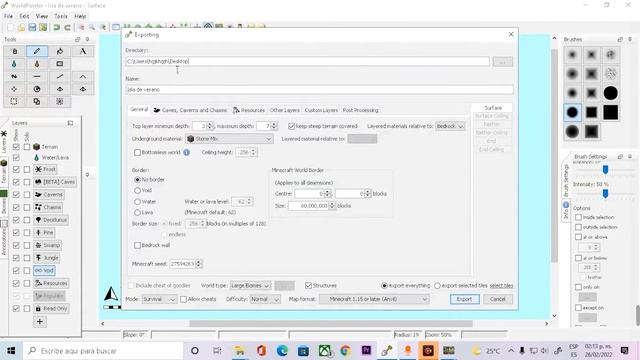Adjust the brush Intensity slider
Viewport: 640px width, 360px height.
tap(606, 193)
